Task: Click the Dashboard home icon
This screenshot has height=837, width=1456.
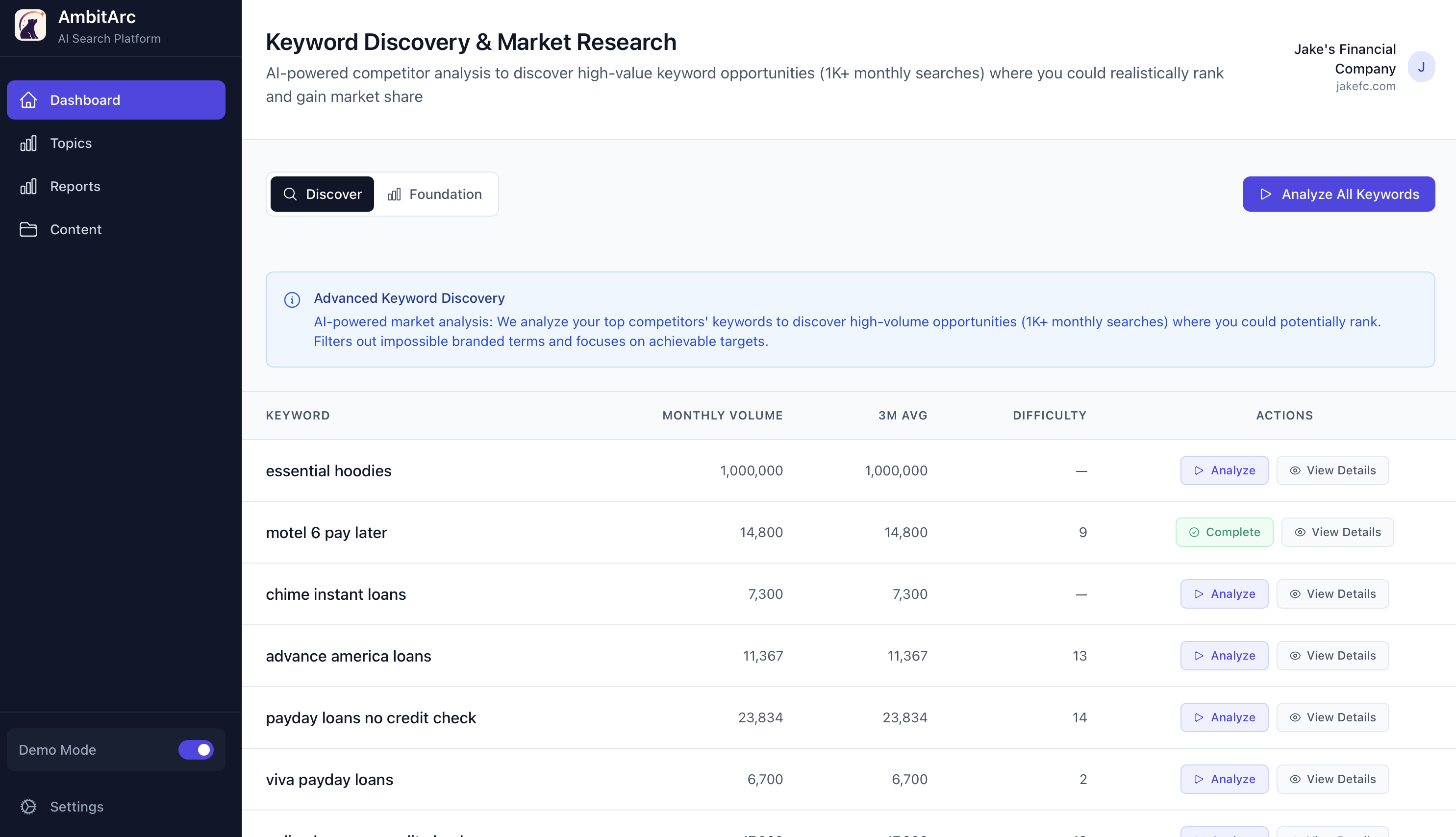Action: pyautogui.click(x=28, y=100)
